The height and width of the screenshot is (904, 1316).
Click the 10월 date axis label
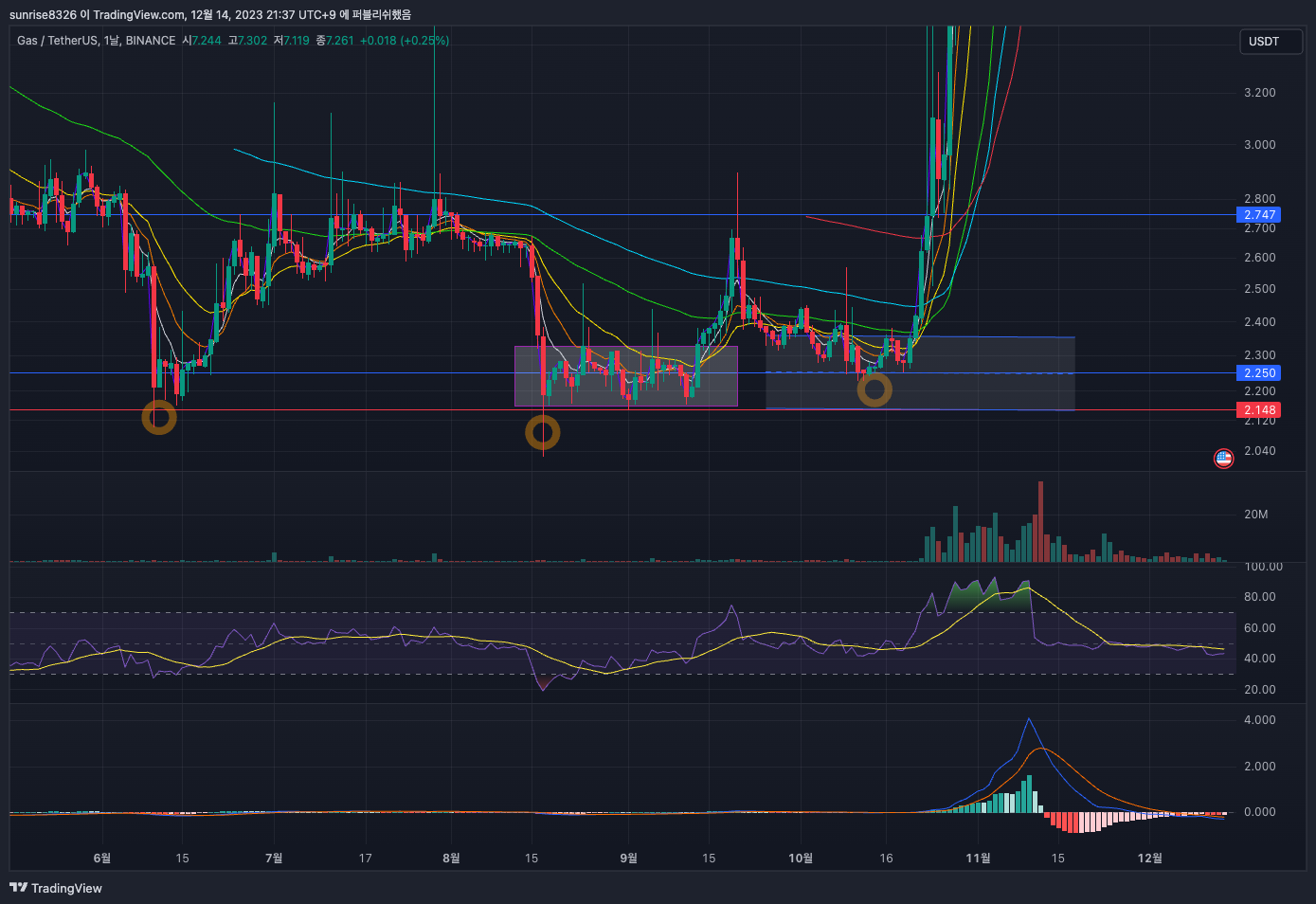(801, 859)
